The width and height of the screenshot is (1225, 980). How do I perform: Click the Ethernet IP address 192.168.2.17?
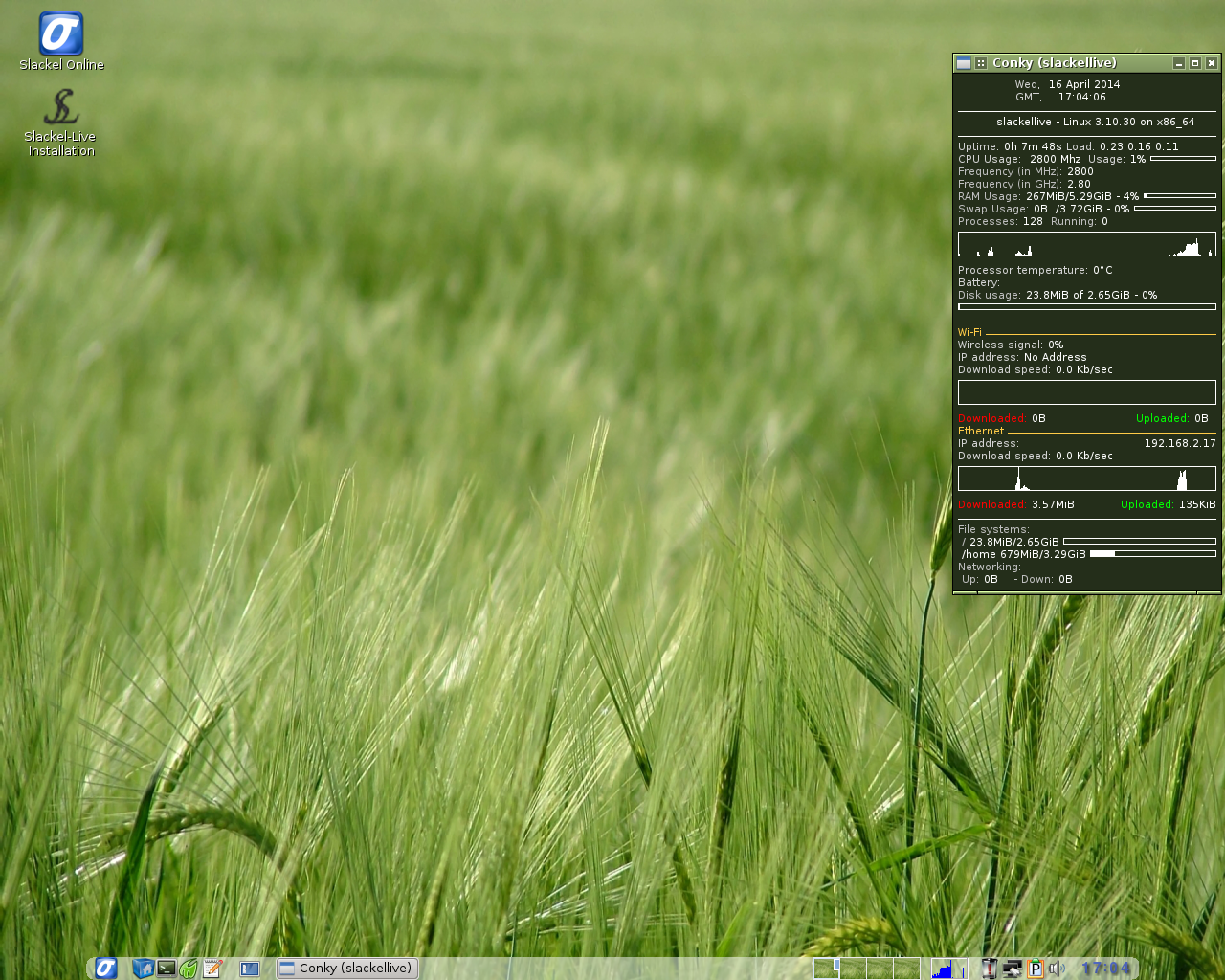coord(1180,443)
